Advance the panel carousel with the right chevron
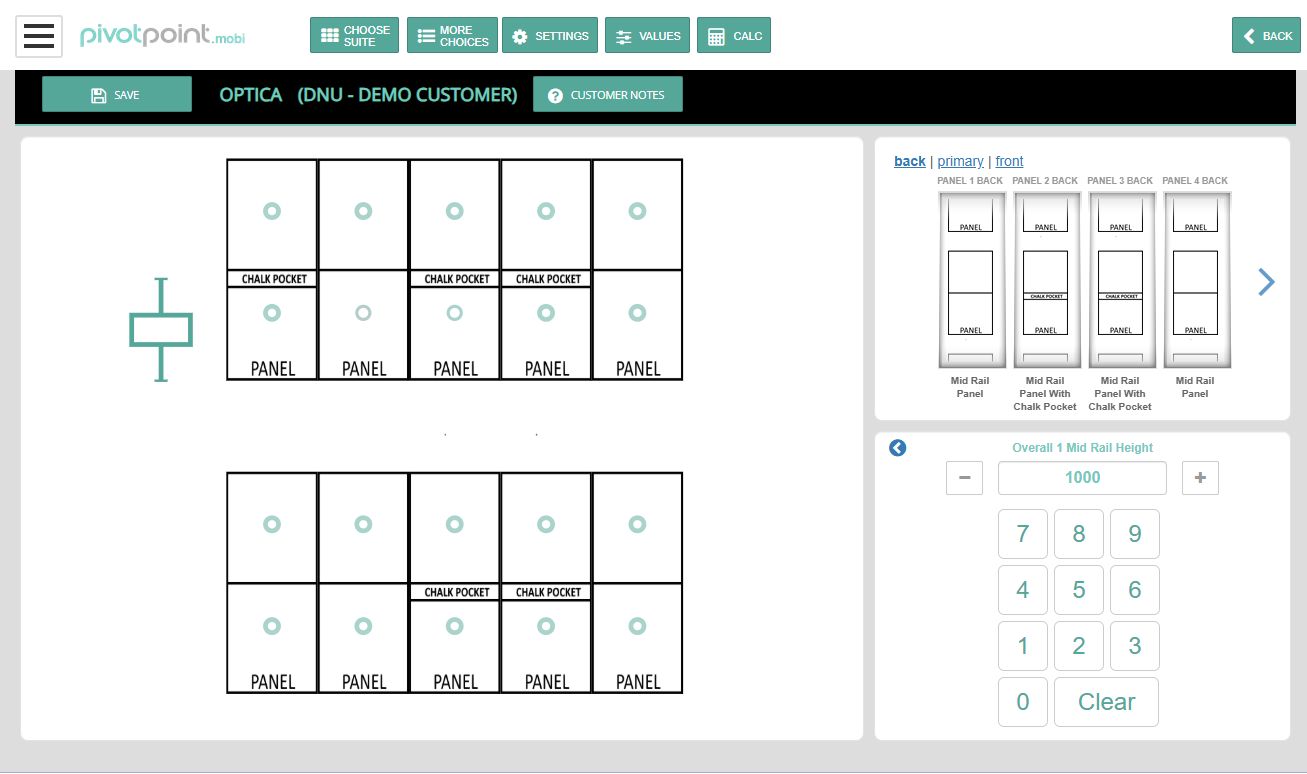The image size is (1307, 774). 1266,282
